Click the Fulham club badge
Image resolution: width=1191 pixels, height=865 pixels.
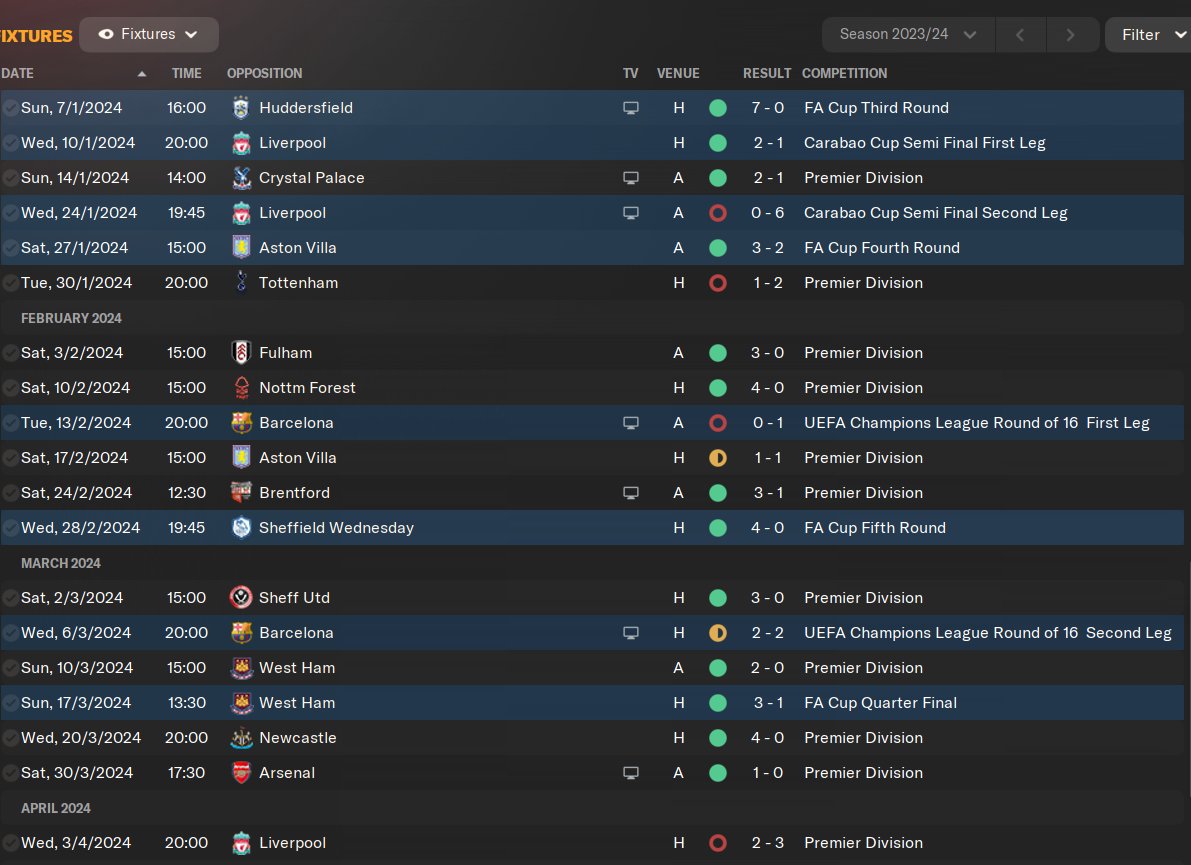point(241,352)
